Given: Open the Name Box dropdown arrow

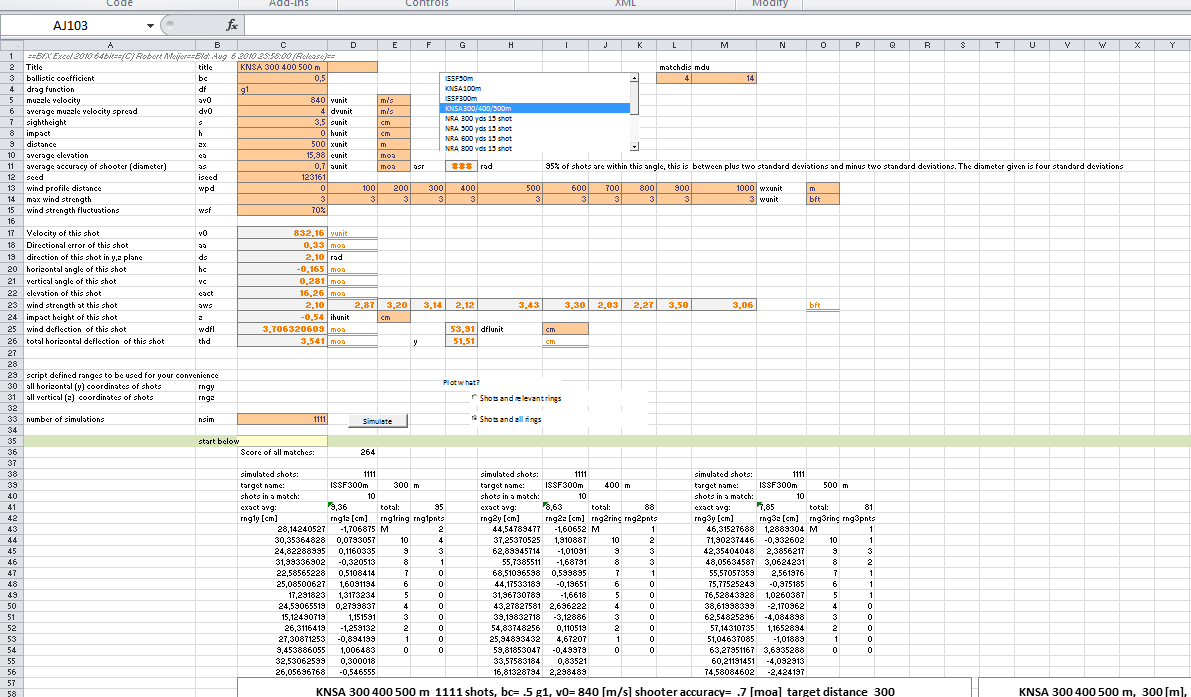Looking at the screenshot, I should [x=150, y=26].
